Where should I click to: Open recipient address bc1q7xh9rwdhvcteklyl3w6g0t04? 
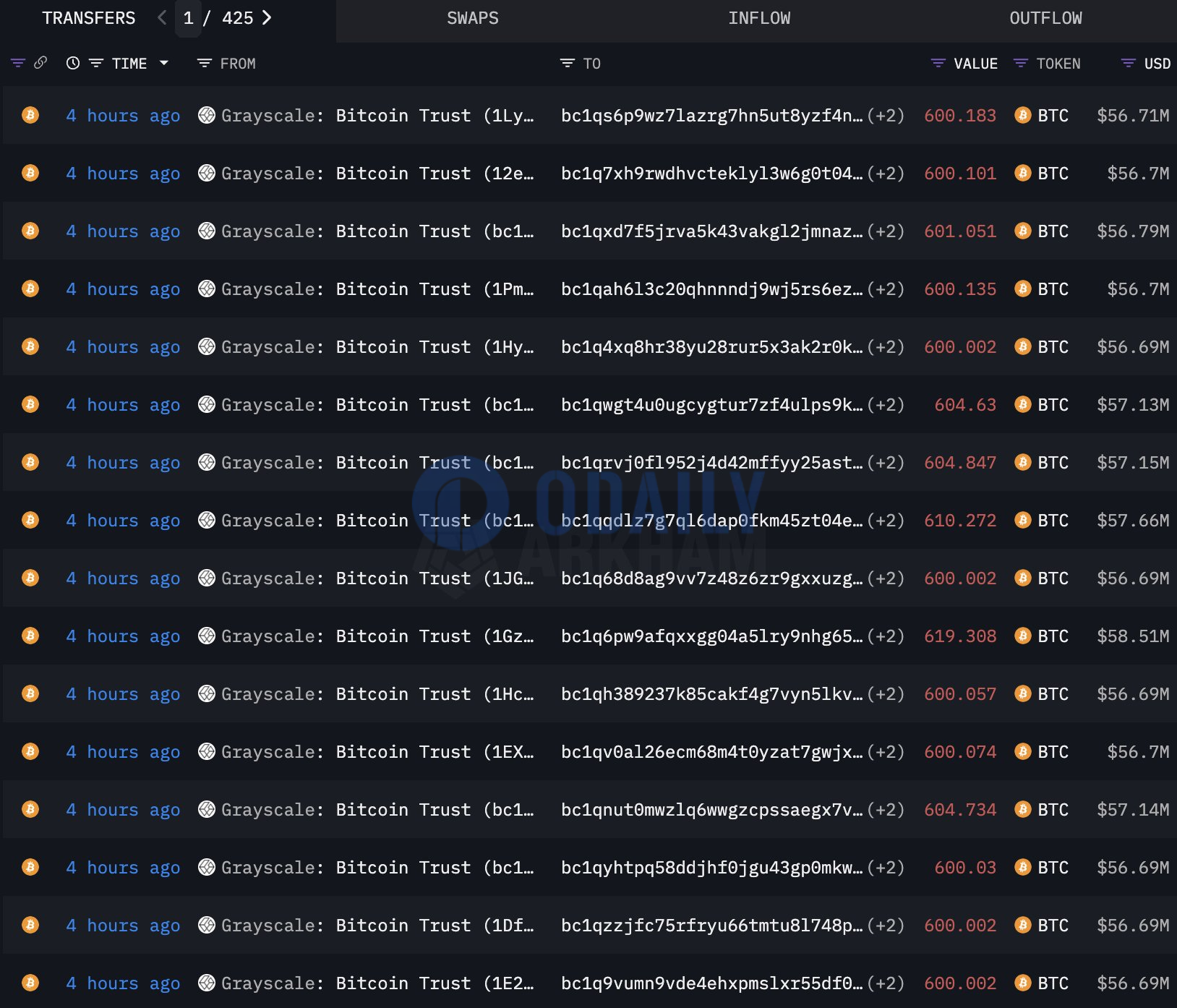[711, 174]
